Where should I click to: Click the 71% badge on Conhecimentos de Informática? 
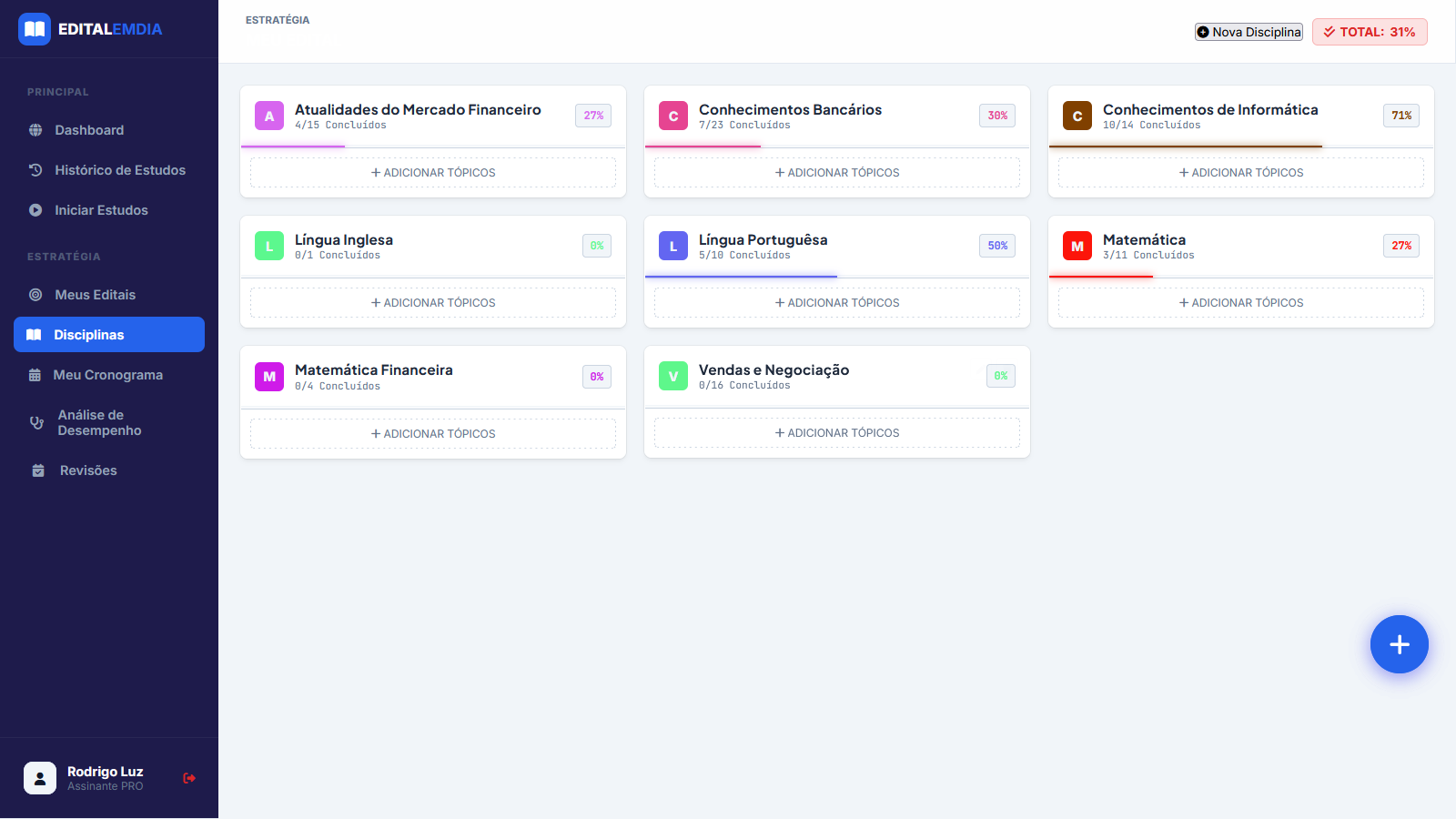pos(1400,116)
